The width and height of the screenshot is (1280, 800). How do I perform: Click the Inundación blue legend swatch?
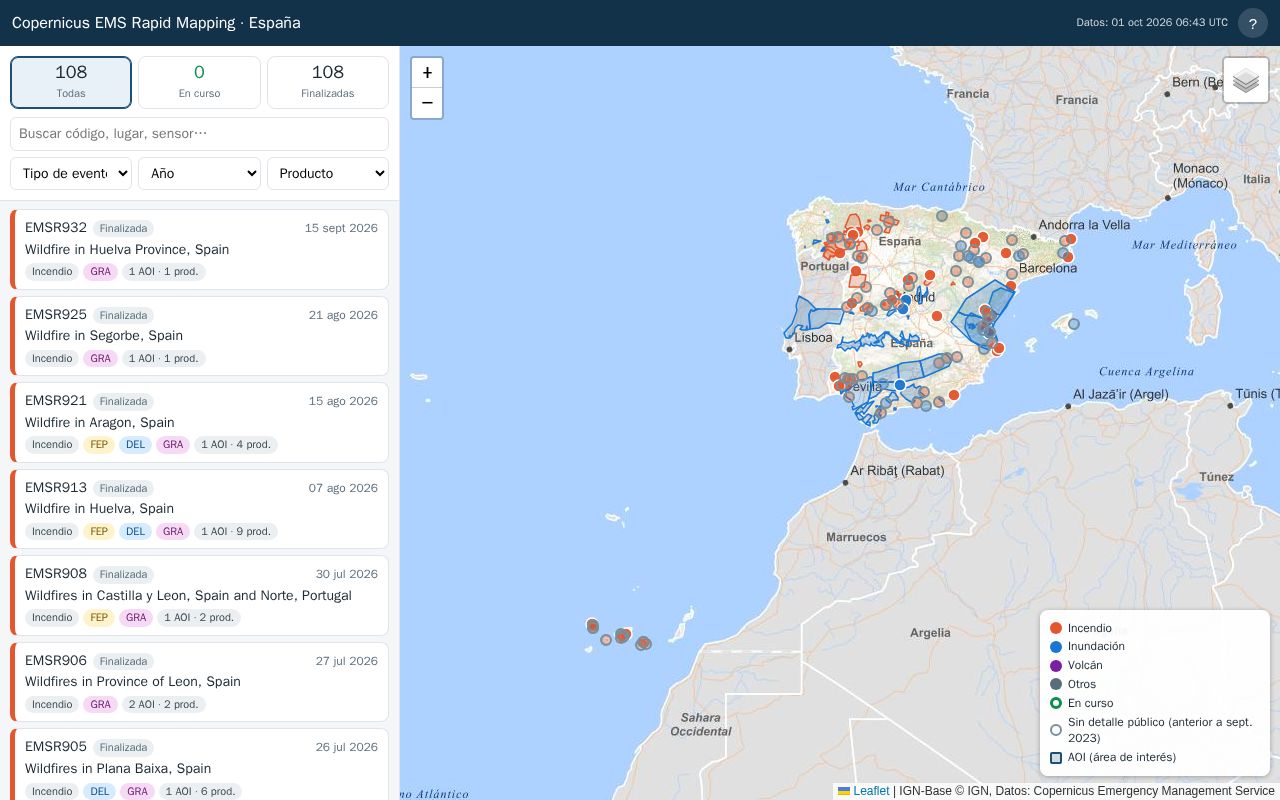point(1056,647)
